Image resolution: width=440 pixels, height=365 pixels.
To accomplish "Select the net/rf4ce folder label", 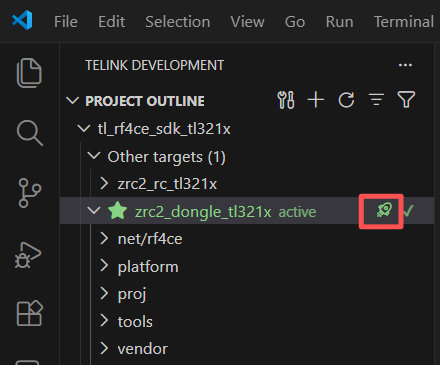I will pos(150,239).
